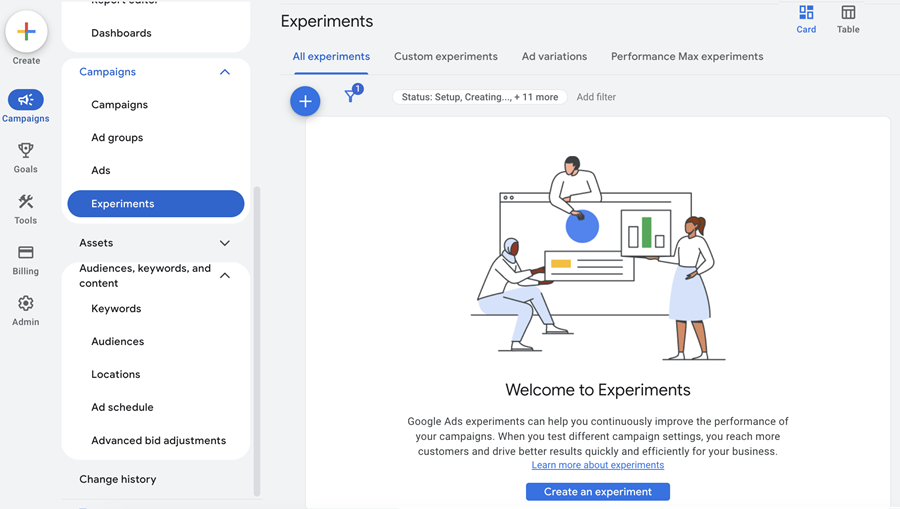The image size is (900, 509).
Task: Open the Tools wrench icon
Action: [26, 201]
